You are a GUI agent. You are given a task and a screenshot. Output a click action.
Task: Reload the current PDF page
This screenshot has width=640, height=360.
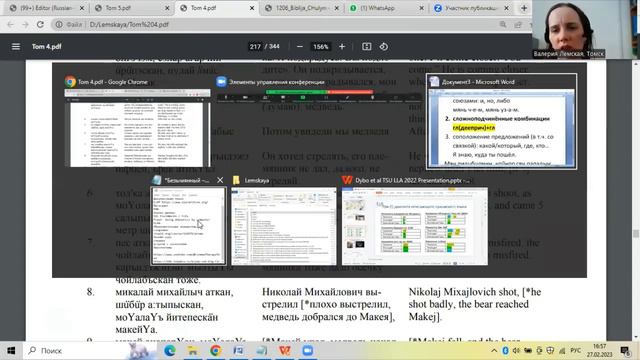point(40,24)
